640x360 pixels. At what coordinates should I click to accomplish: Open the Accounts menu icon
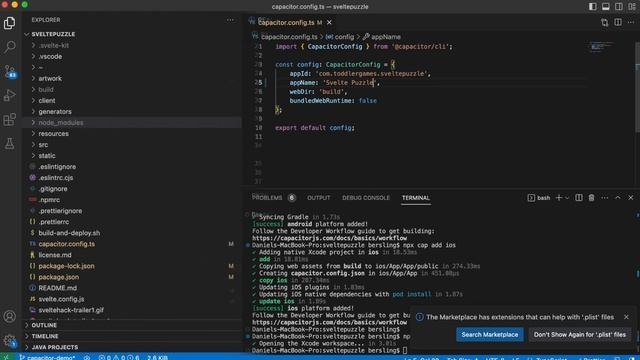click(x=9, y=316)
